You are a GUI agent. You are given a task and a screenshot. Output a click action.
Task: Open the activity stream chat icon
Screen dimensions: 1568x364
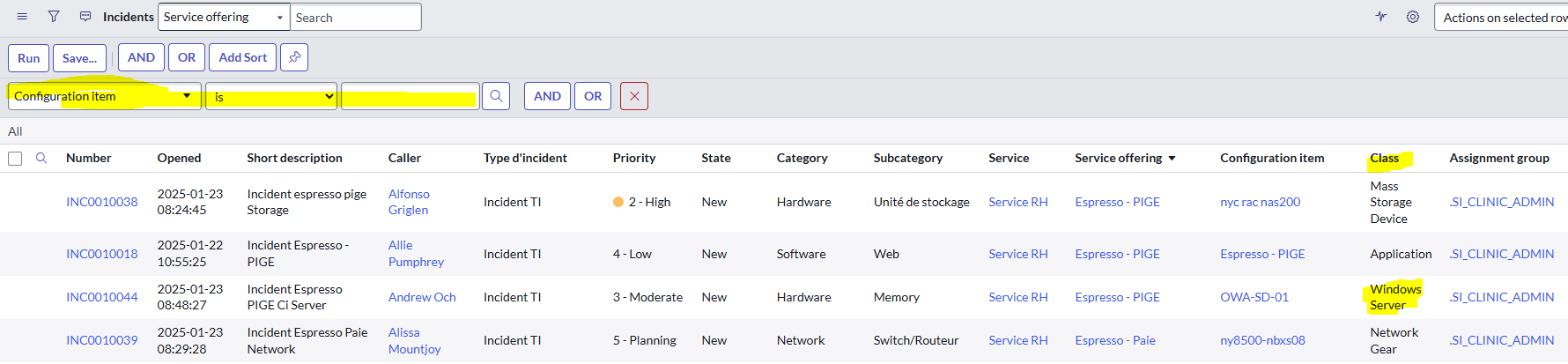(x=85, y=17)
